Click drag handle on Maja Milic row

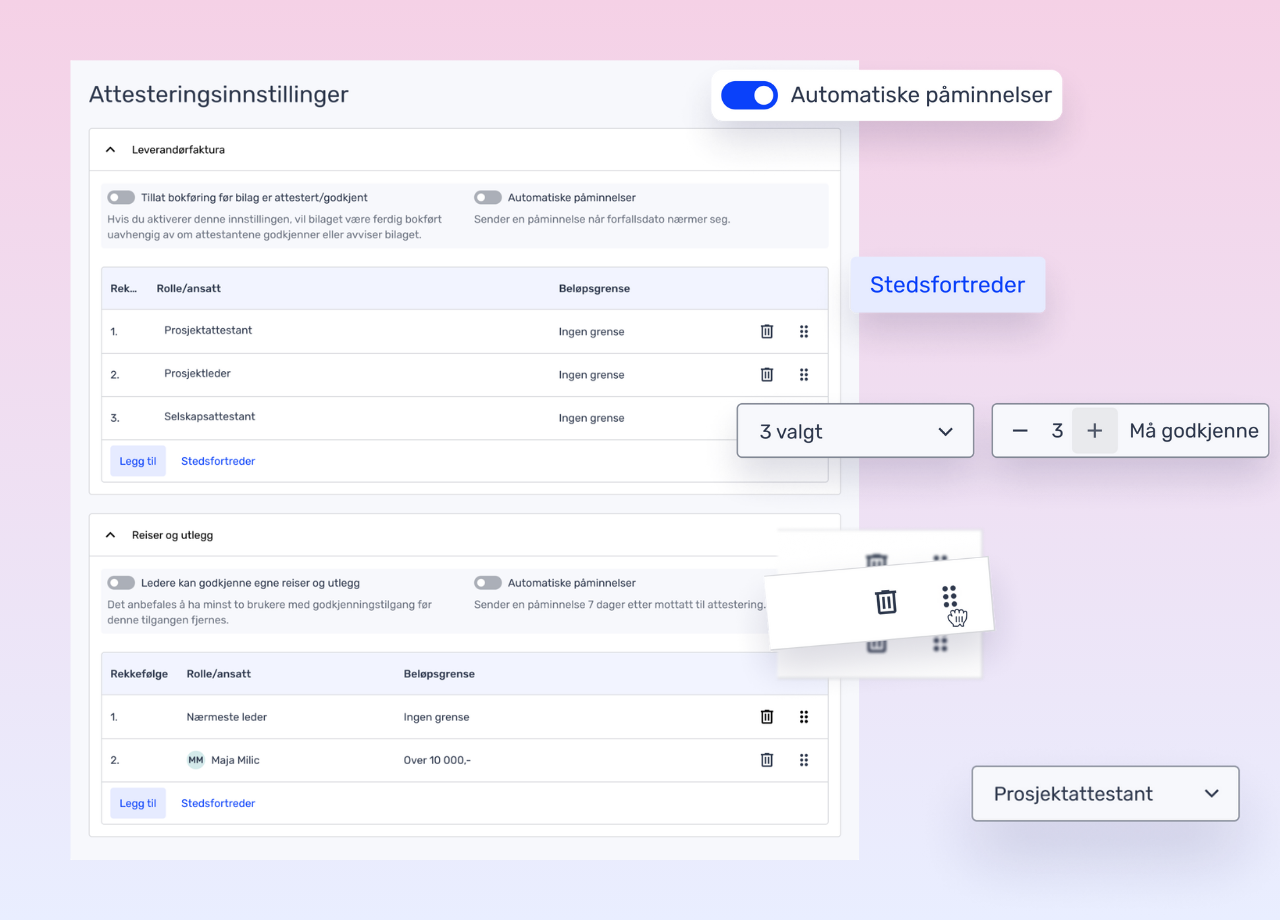pyautogui.click(x=804, y=759)
